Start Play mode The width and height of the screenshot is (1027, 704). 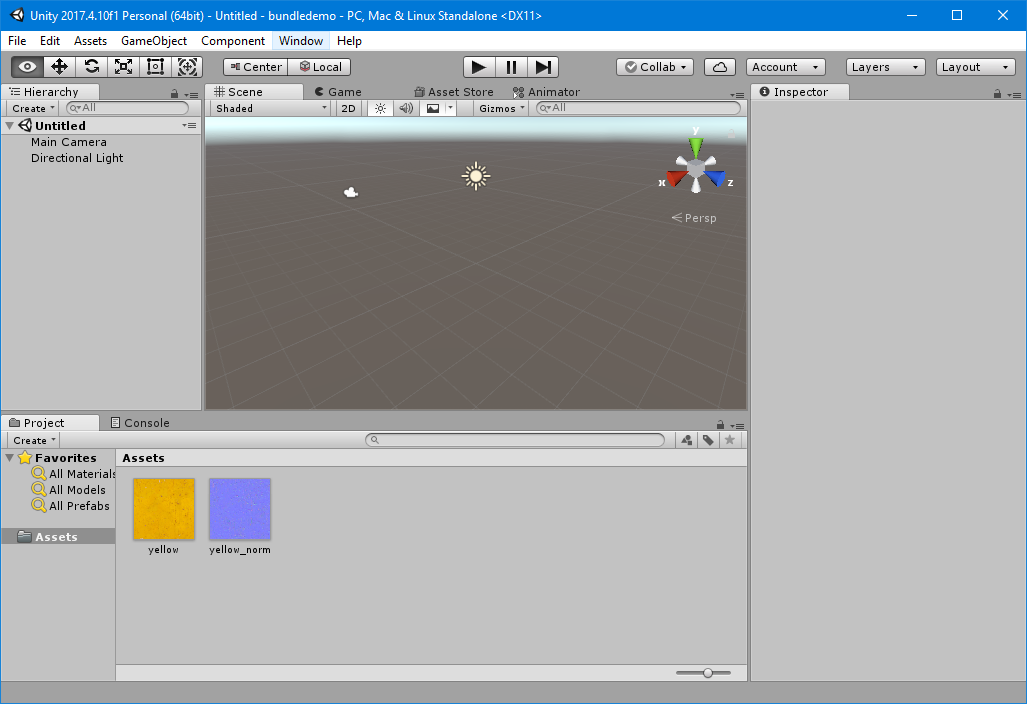[479, 67]
